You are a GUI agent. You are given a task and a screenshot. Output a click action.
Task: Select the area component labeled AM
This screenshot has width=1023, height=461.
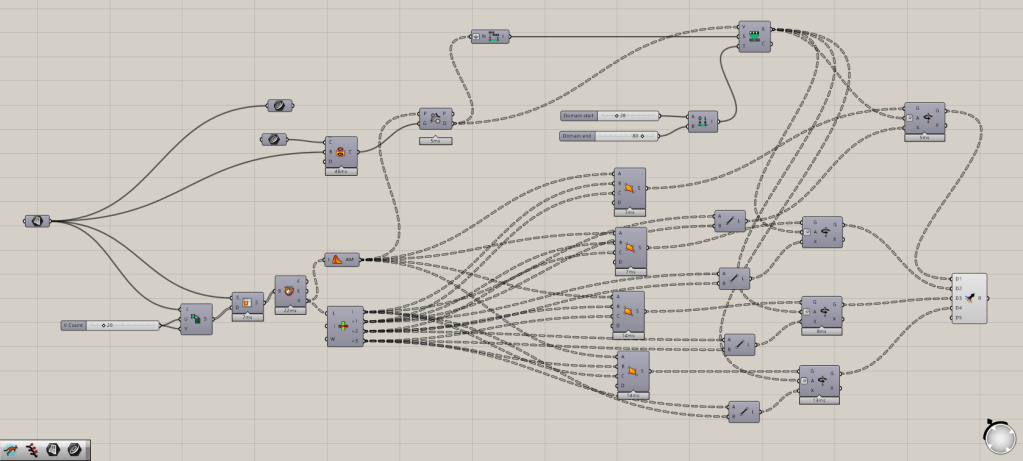[x=340, y=259]
